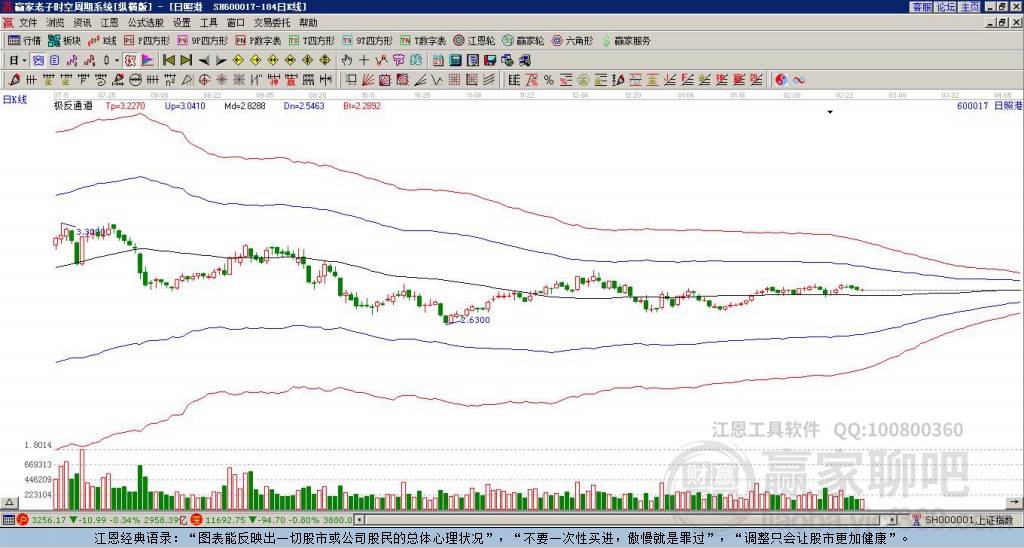Click the percent sign tool

(x=549, y=80)
